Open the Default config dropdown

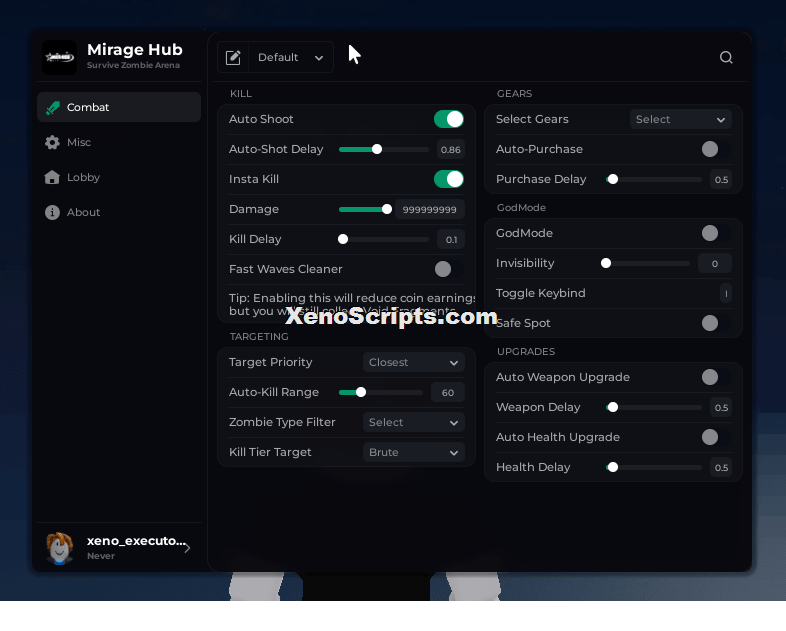291,57
